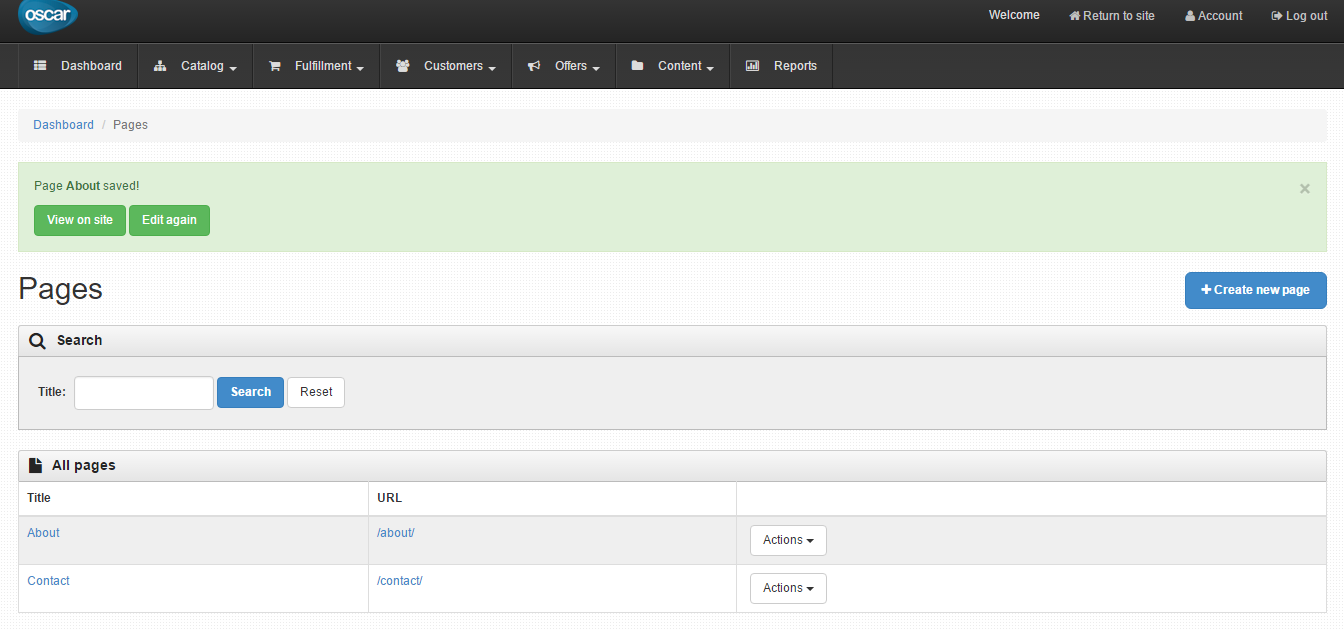Click the Page About saved message text
The width and height of the screenshot is (1344, 631).
coord(87,186)
